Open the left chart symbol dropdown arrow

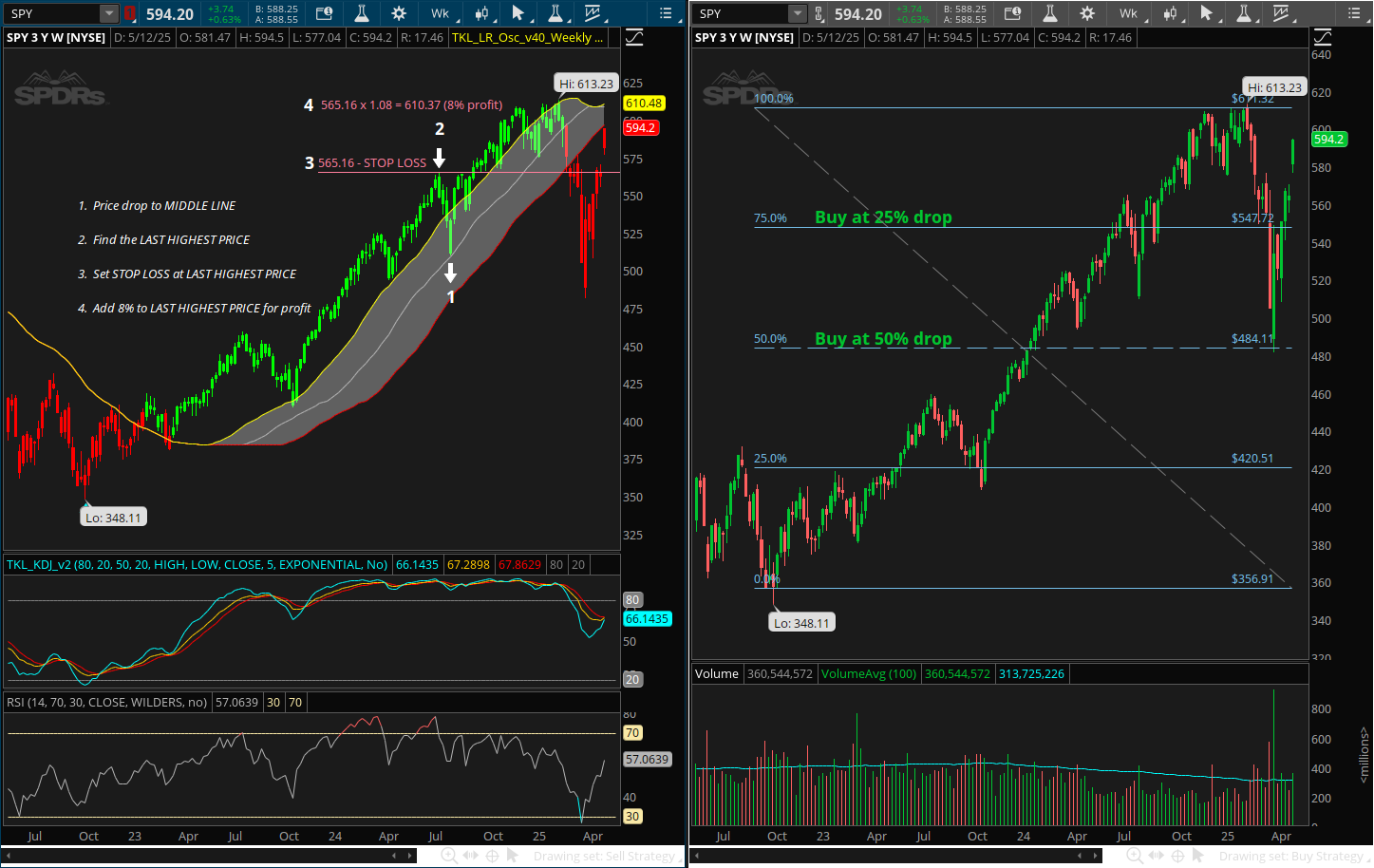[x=109, y=13]
